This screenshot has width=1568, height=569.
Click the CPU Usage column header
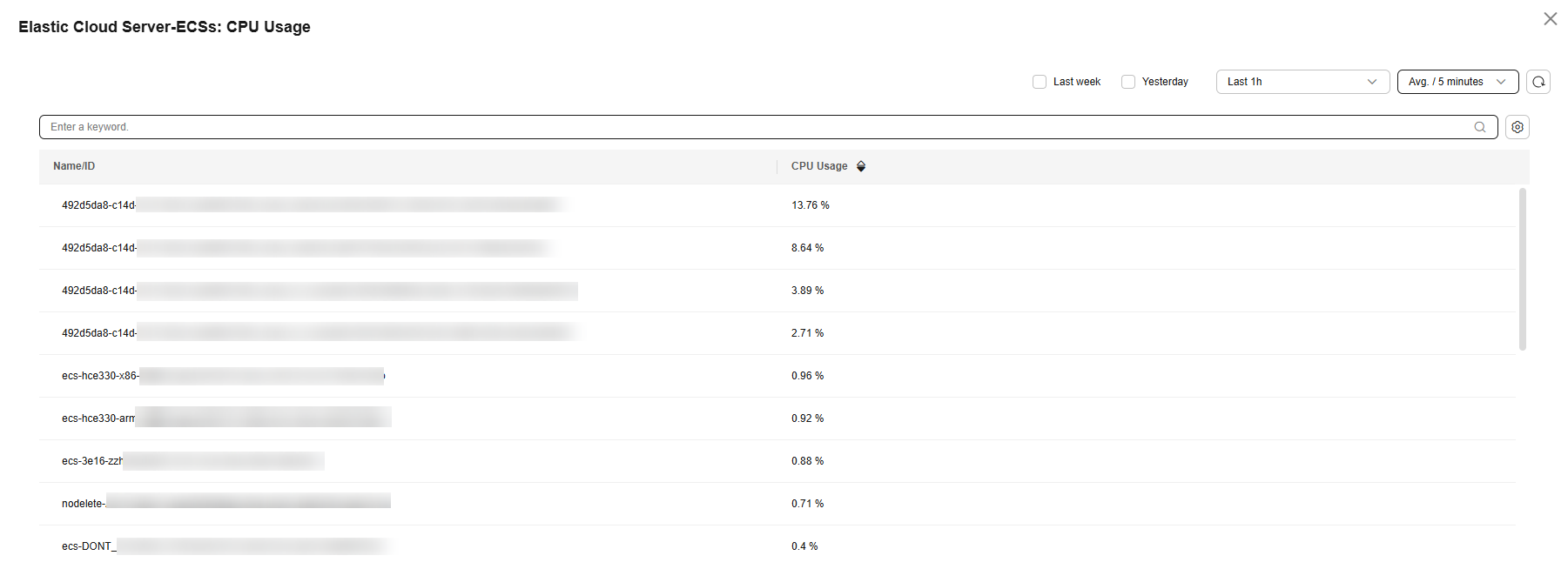[x=818, y=166]
